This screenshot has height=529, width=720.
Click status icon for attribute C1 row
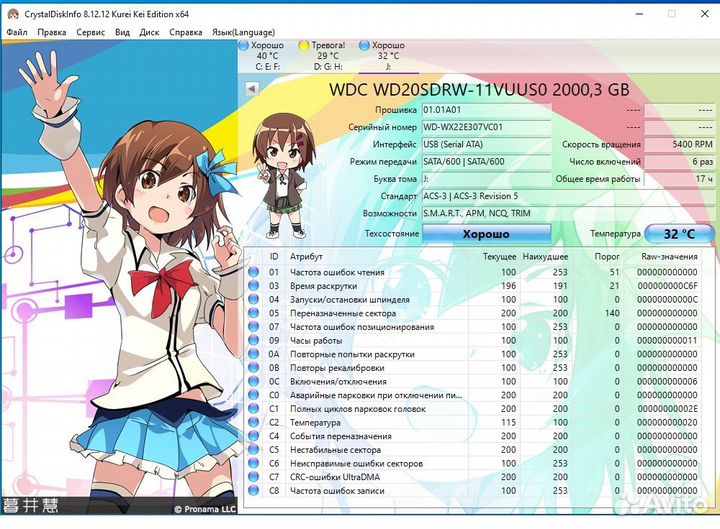click(x=253, y=409)
